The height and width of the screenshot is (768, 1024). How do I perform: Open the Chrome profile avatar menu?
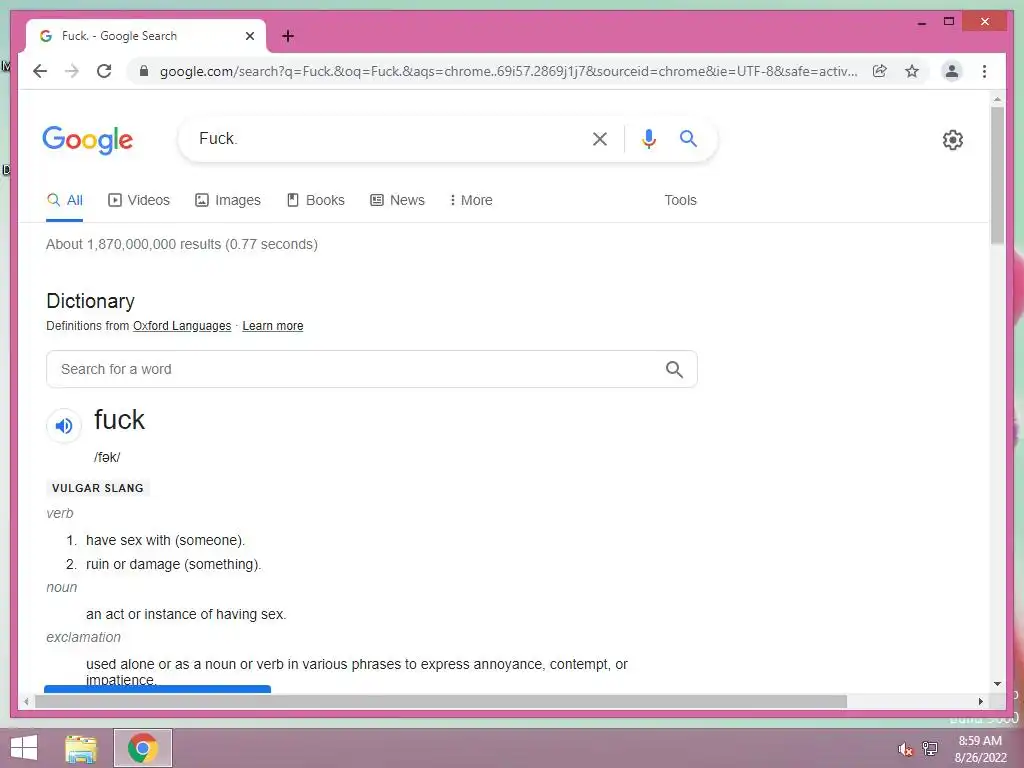click(x=952, y=71)
